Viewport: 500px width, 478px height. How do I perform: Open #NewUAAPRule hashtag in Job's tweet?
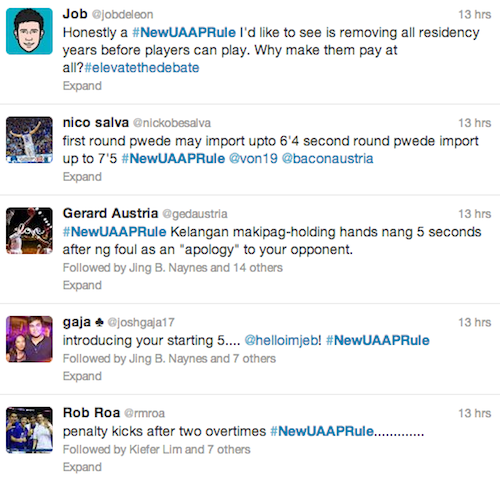184,32
